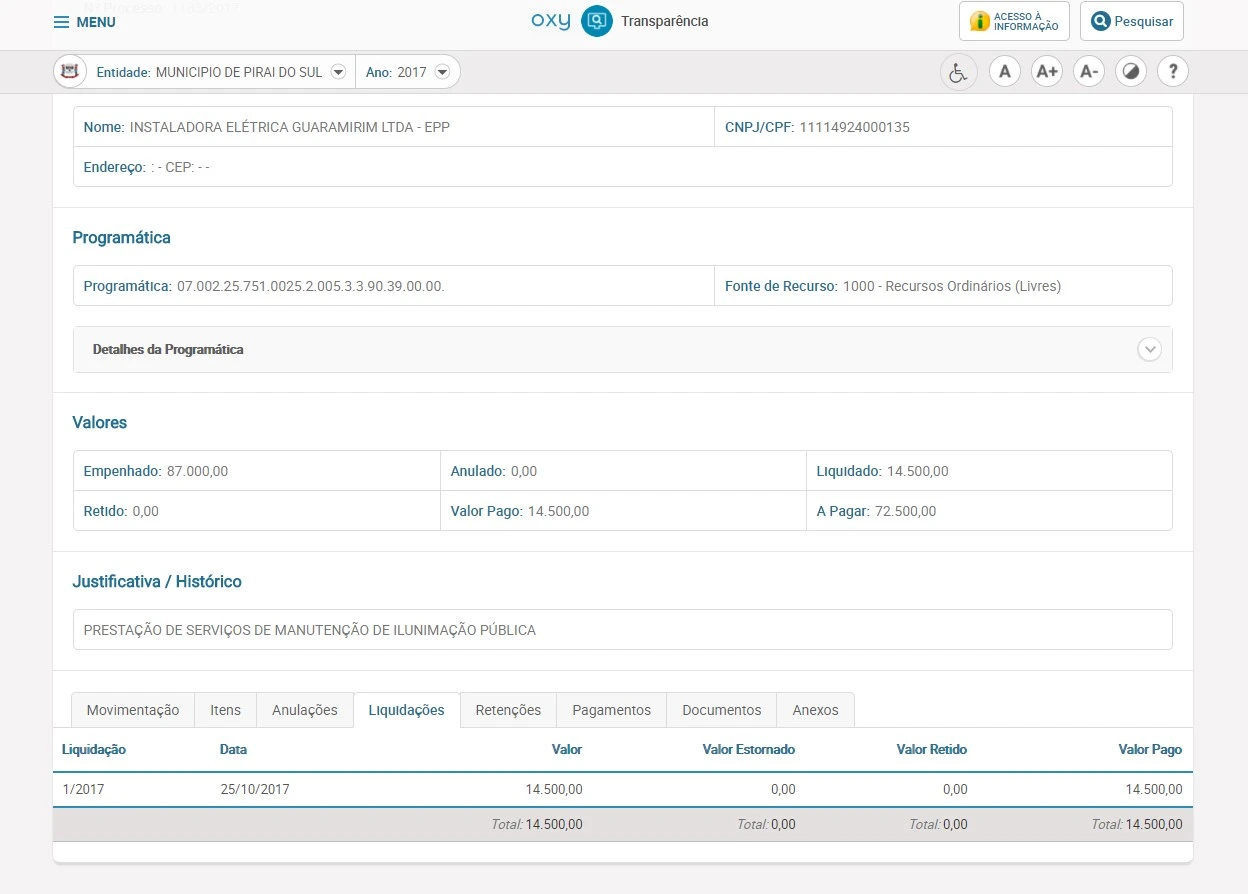Expand Detalhes da Programática section
The height and width of the screenshot is (894, 1248).
point(1149,350)
